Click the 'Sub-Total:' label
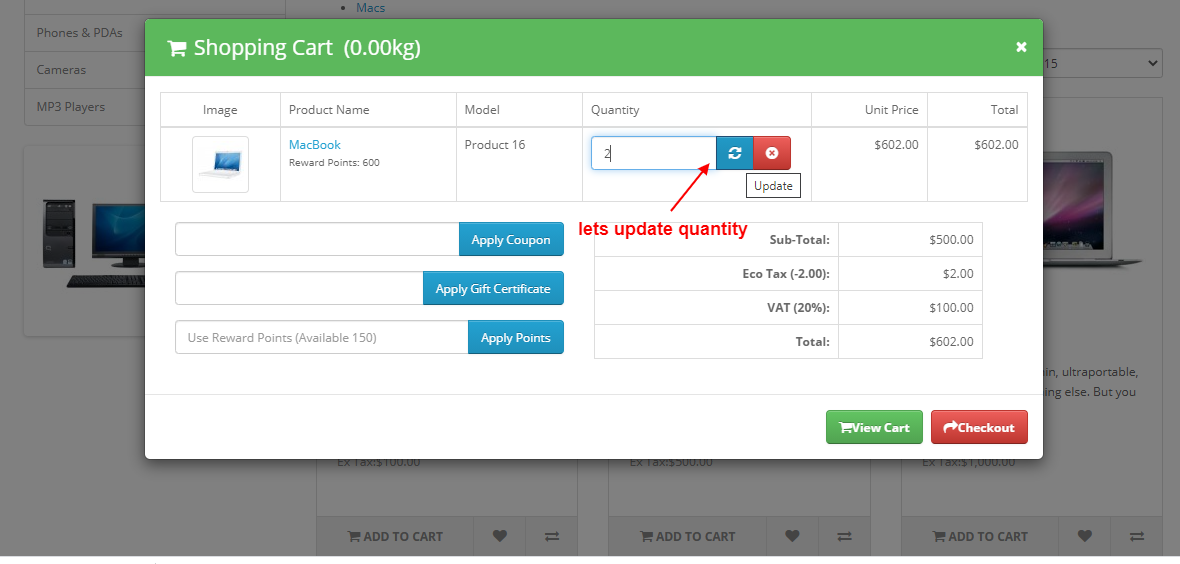Screen dimensions: 1180x564 (x=799, y=240)
